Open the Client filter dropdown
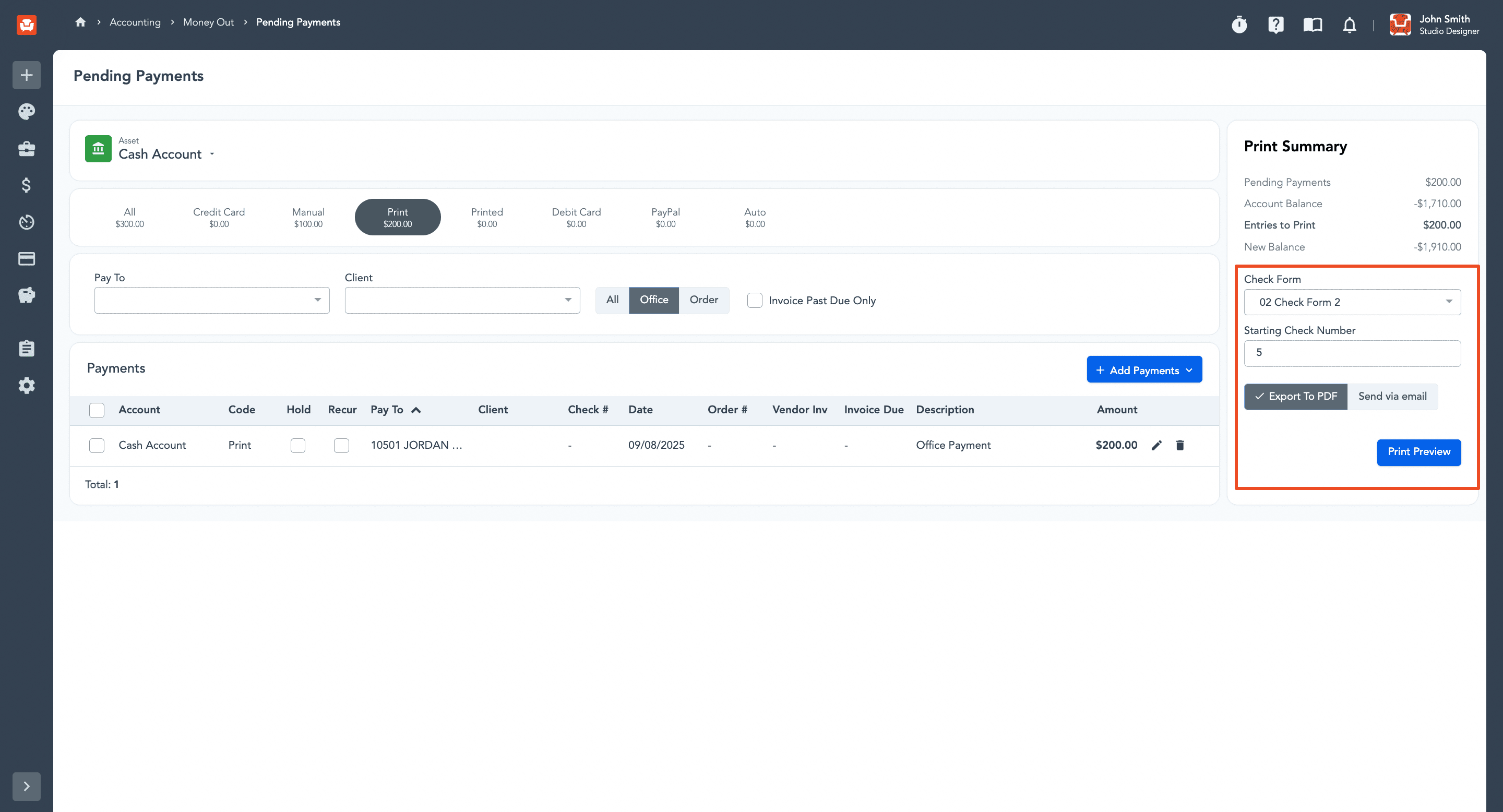The image size is (1503, 812). (x=462, y=300)
